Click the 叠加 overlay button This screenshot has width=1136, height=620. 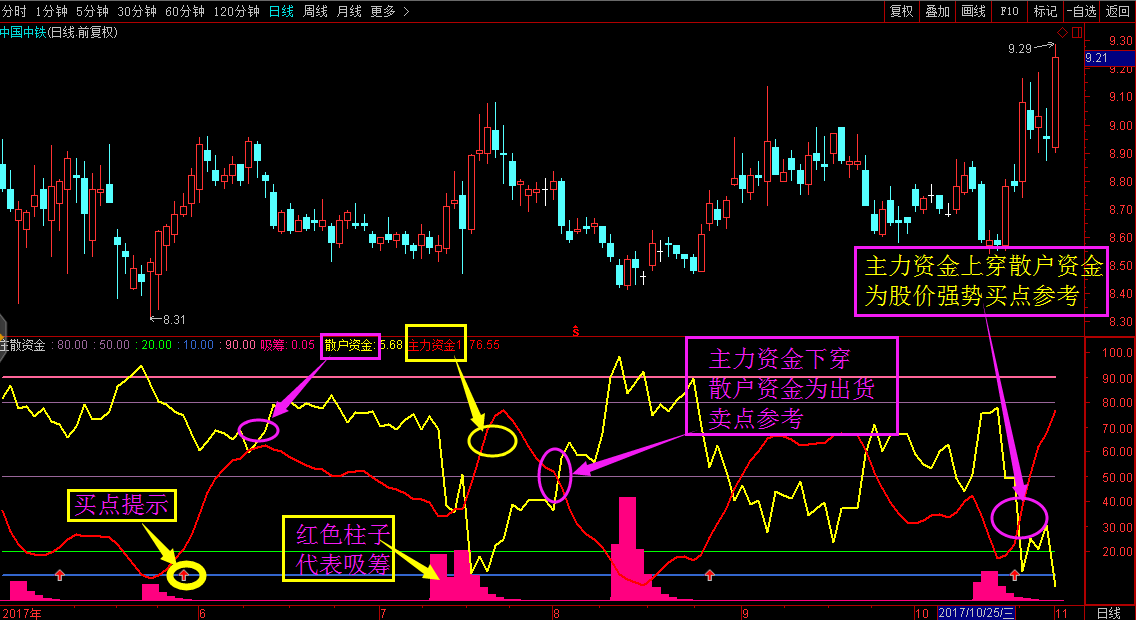(x=937, y=11)
